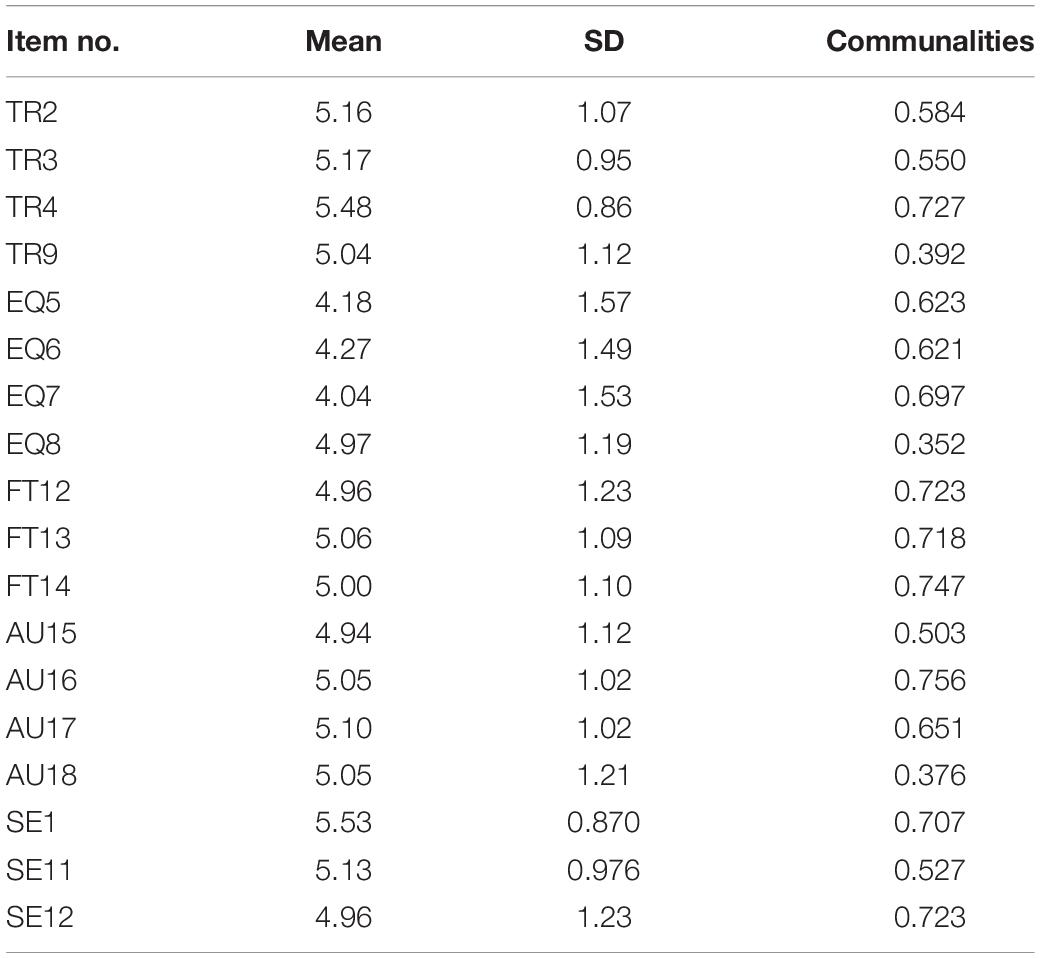Image resolution: width=1040 pixels, height=958 pixels.
Task: Click the Item no. column header
Action: tap(62, 42)
